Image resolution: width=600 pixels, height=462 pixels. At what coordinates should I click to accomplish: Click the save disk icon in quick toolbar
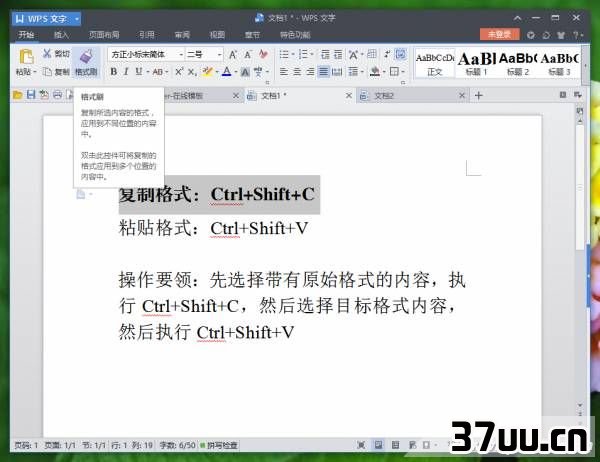click(31, 95)
